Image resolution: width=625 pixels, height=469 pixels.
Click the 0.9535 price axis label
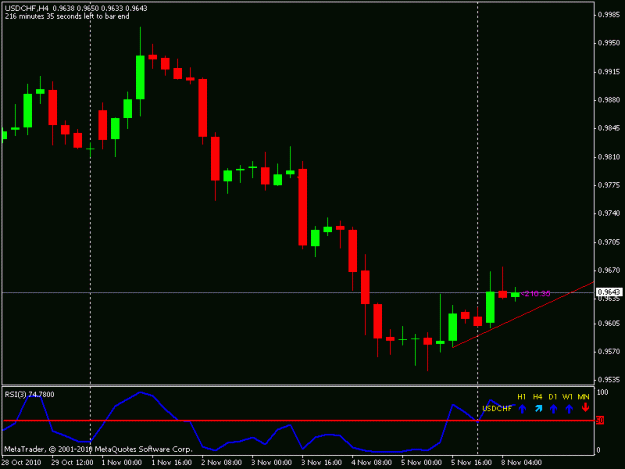(609, 379)
